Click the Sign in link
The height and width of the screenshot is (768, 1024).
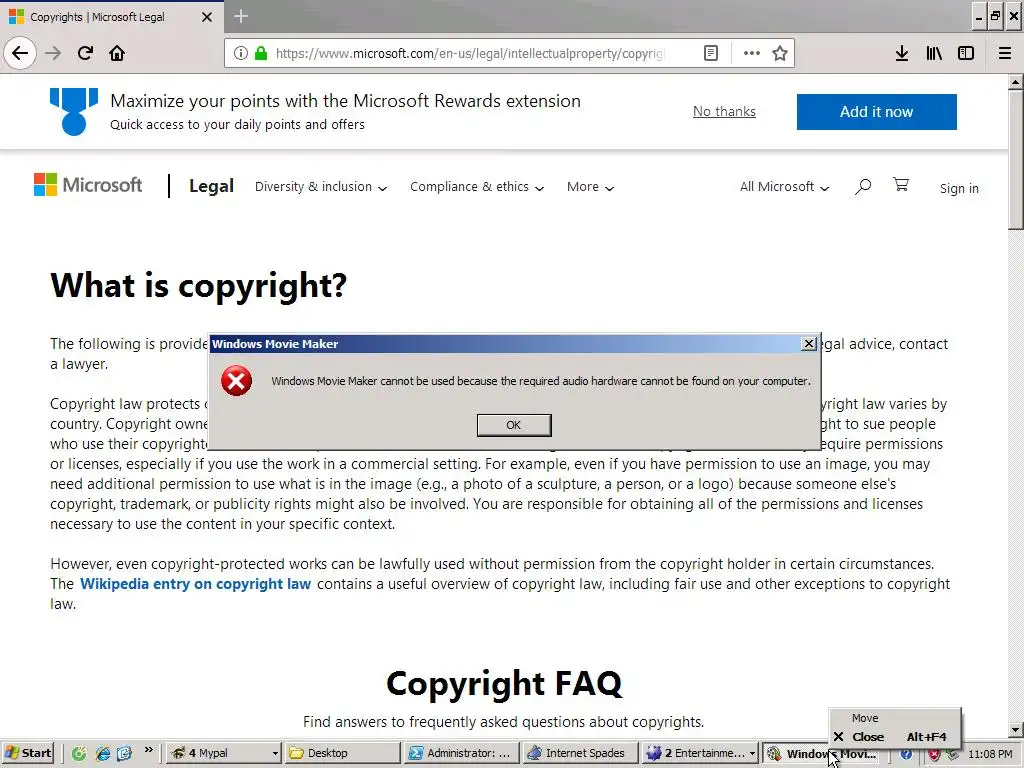[x=959, y=188]
